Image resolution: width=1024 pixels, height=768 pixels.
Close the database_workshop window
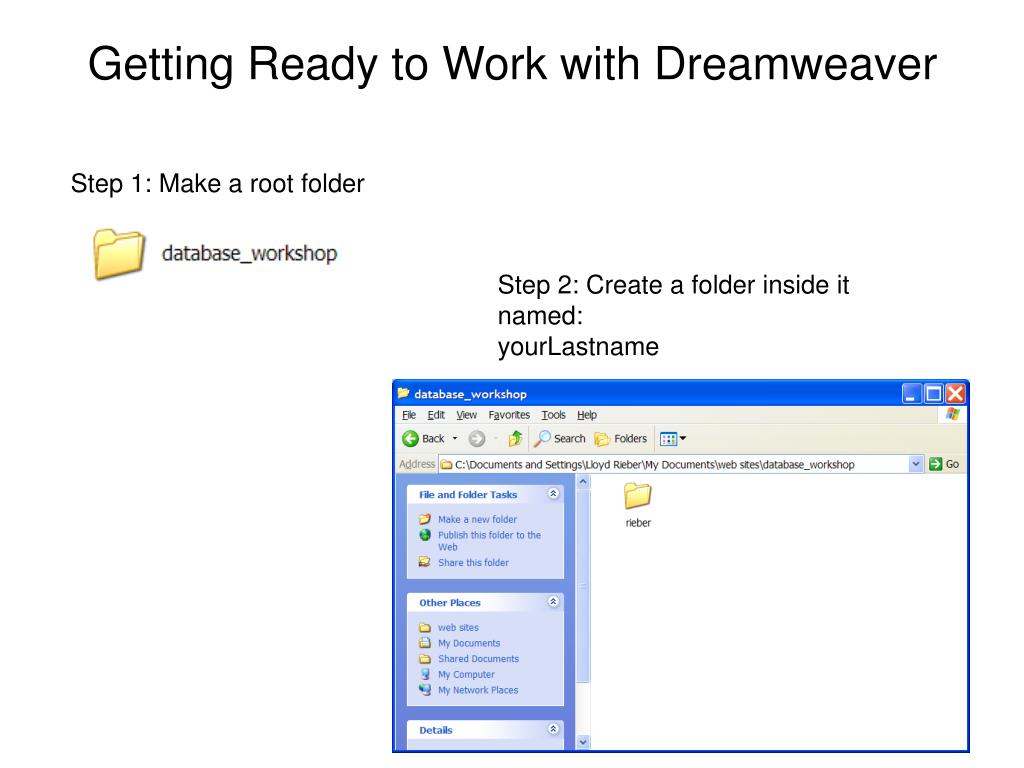point(955,394)
